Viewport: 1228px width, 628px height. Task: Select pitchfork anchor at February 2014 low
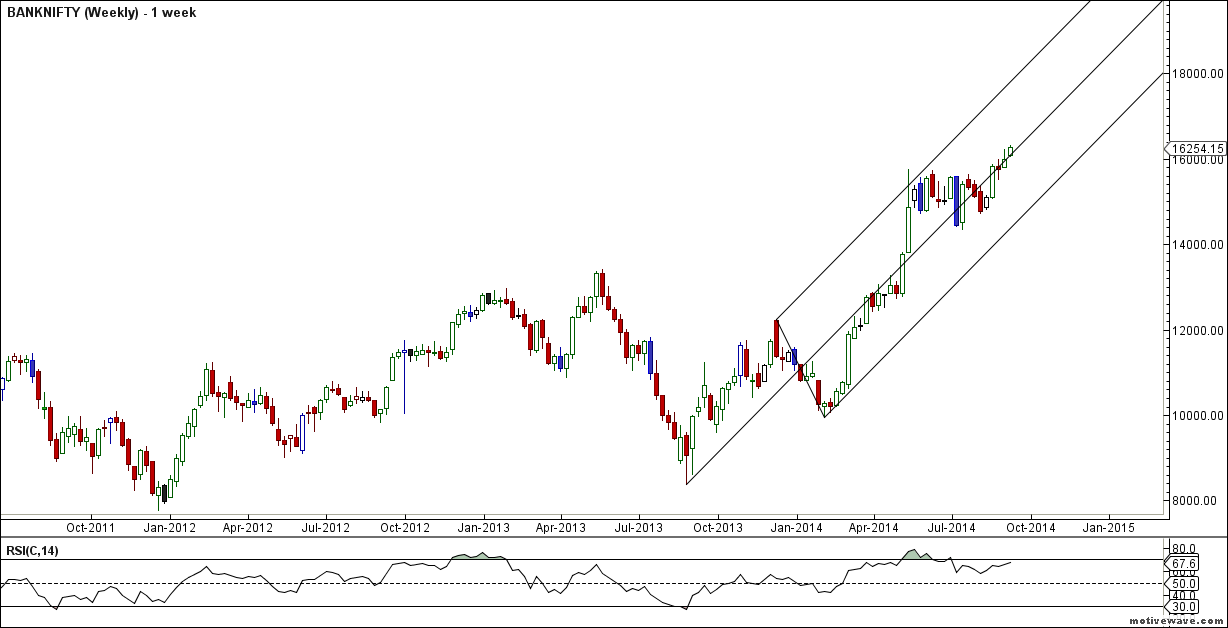[824, 416]
